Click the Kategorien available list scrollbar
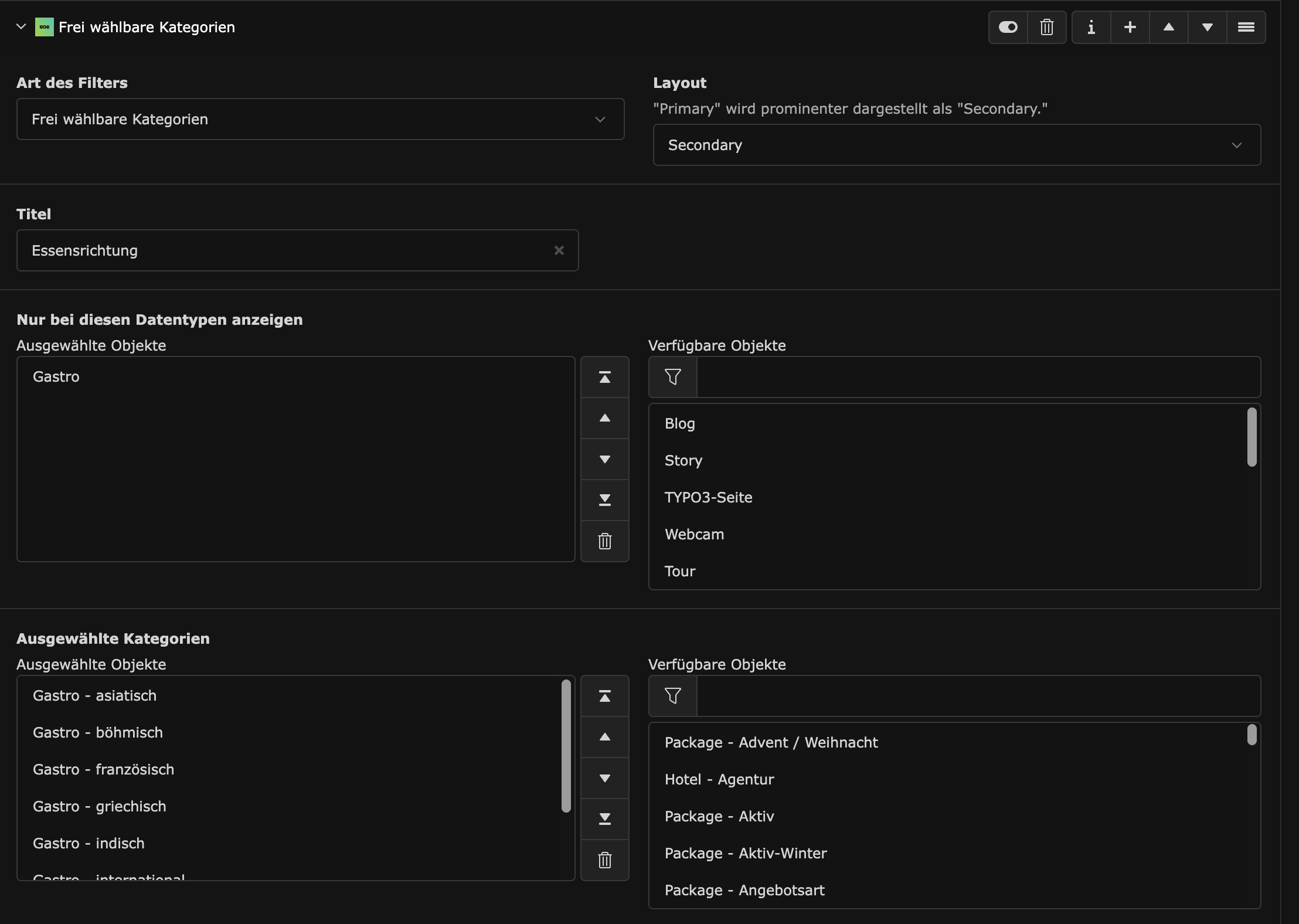The width and height of the screenshot is (1299, 924). 1252,735
